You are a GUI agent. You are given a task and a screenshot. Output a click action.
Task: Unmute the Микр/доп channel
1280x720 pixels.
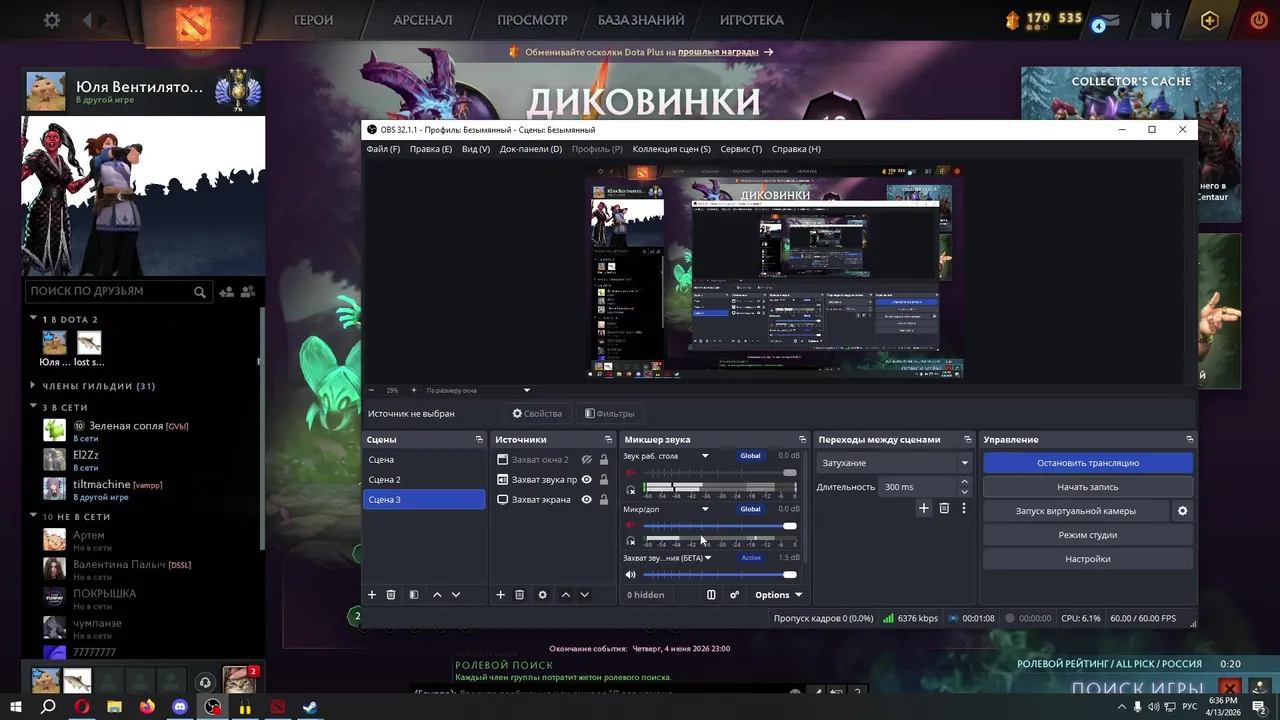click(630, 525)
